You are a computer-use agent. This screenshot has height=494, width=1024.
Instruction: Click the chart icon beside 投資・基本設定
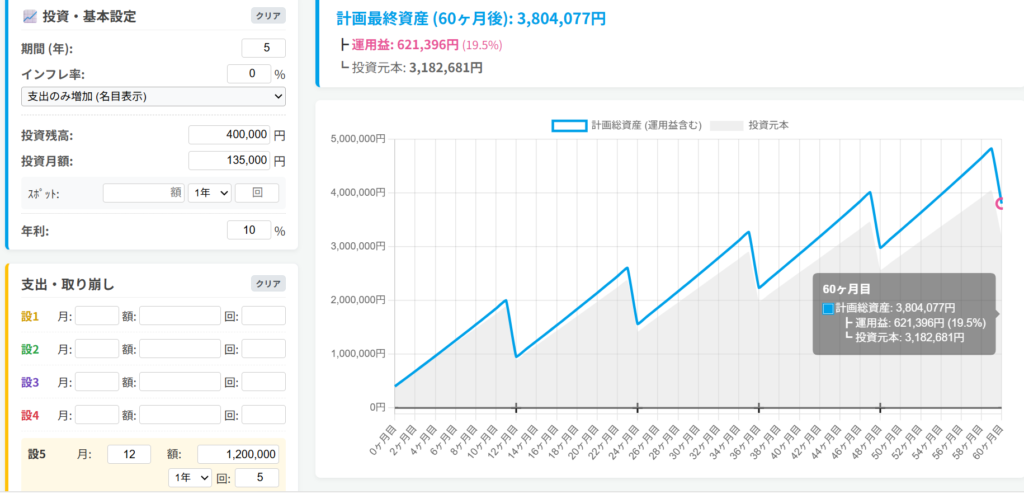coord(29,17)
